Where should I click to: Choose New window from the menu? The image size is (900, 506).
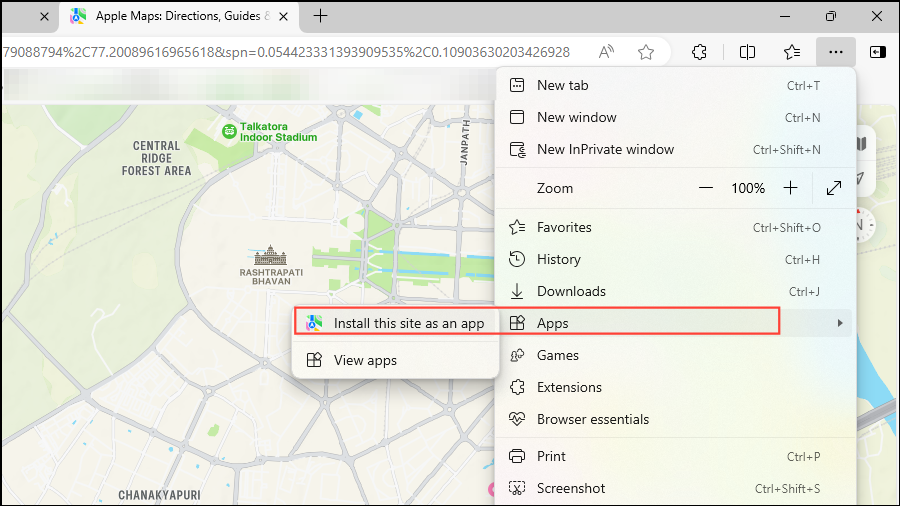[675, 118]
